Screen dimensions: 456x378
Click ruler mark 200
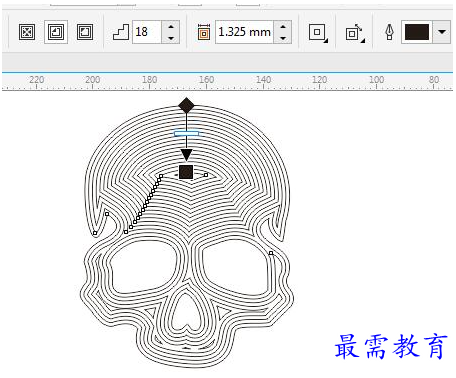[x=92, y=80]
